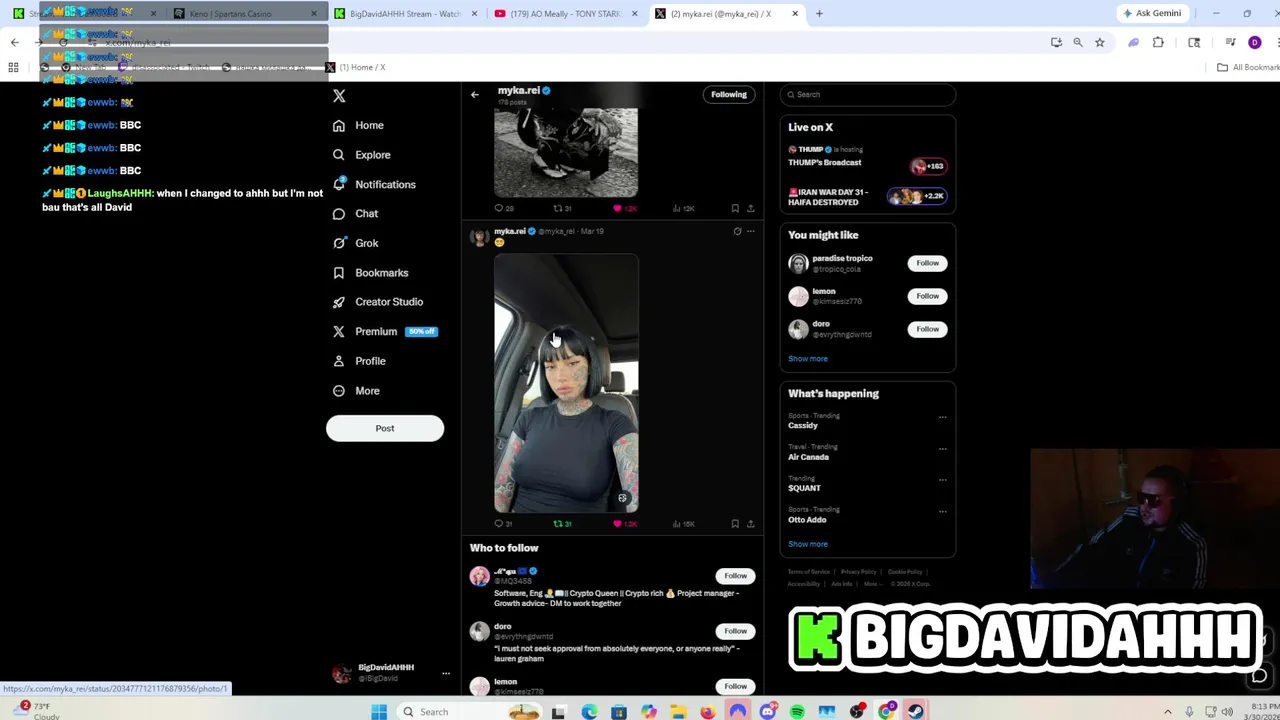Switch to BigDavidAHHH Stream tab
This screenshot has width=1280, height=720.
point(407,14)
